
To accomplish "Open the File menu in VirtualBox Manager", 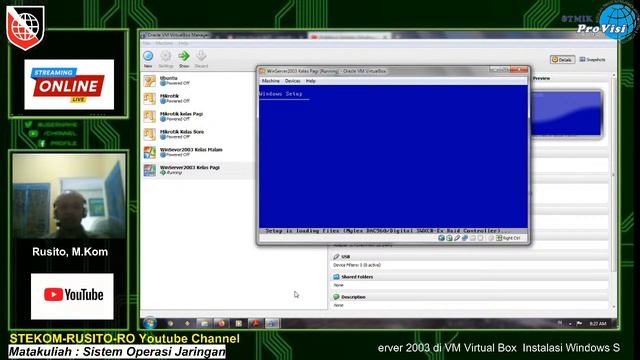I will pos(146,43).
